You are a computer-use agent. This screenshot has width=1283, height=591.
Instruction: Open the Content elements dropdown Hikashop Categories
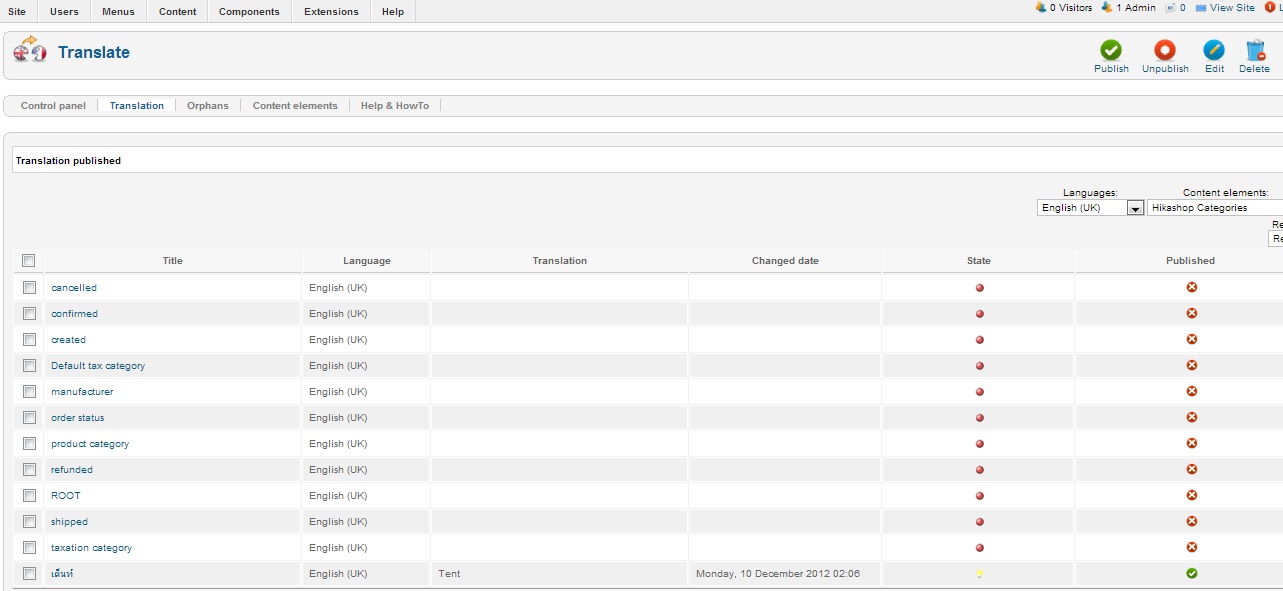[x=1215, y=208]
